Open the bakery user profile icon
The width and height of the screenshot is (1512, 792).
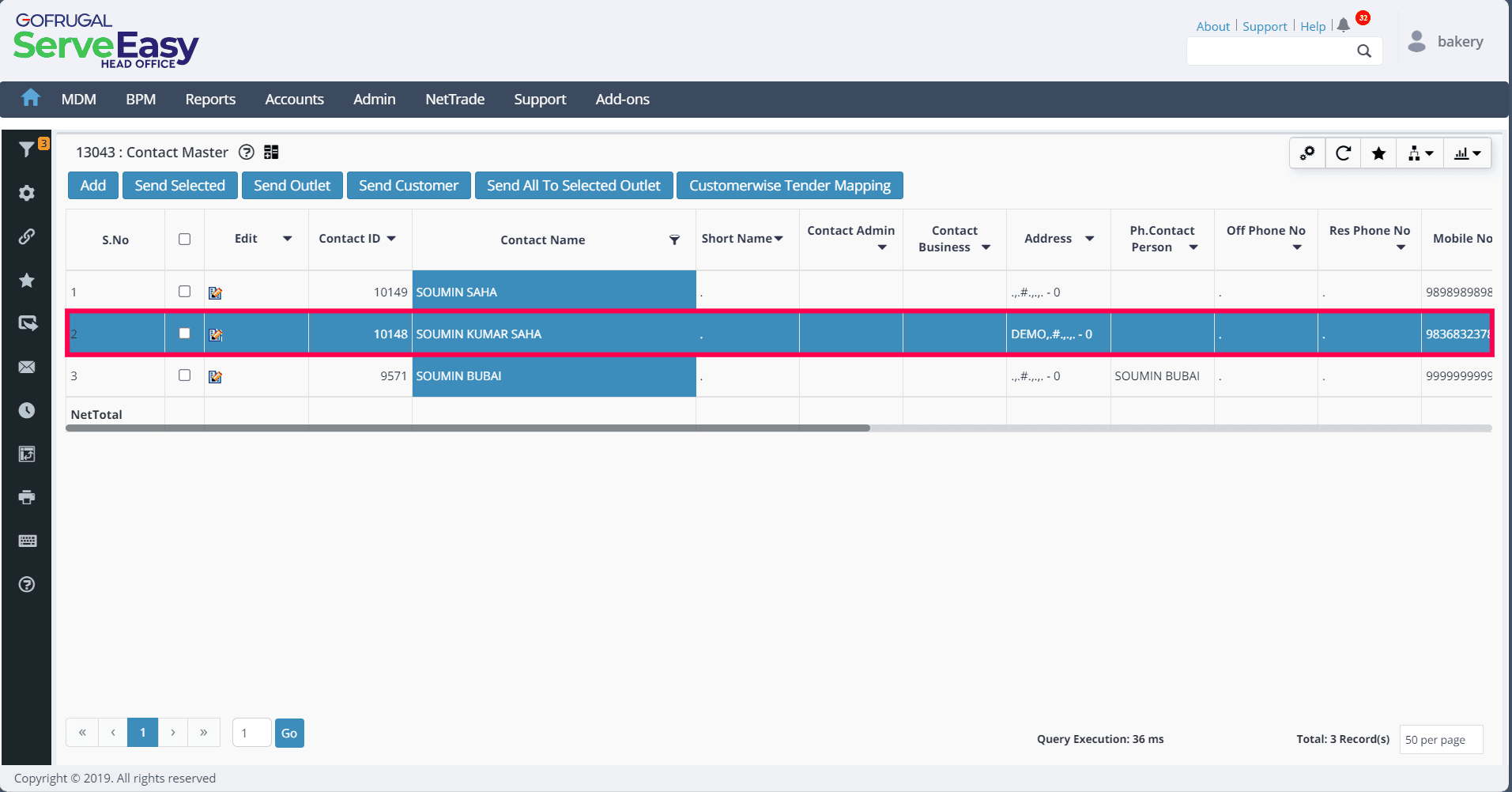[1417, 41]
